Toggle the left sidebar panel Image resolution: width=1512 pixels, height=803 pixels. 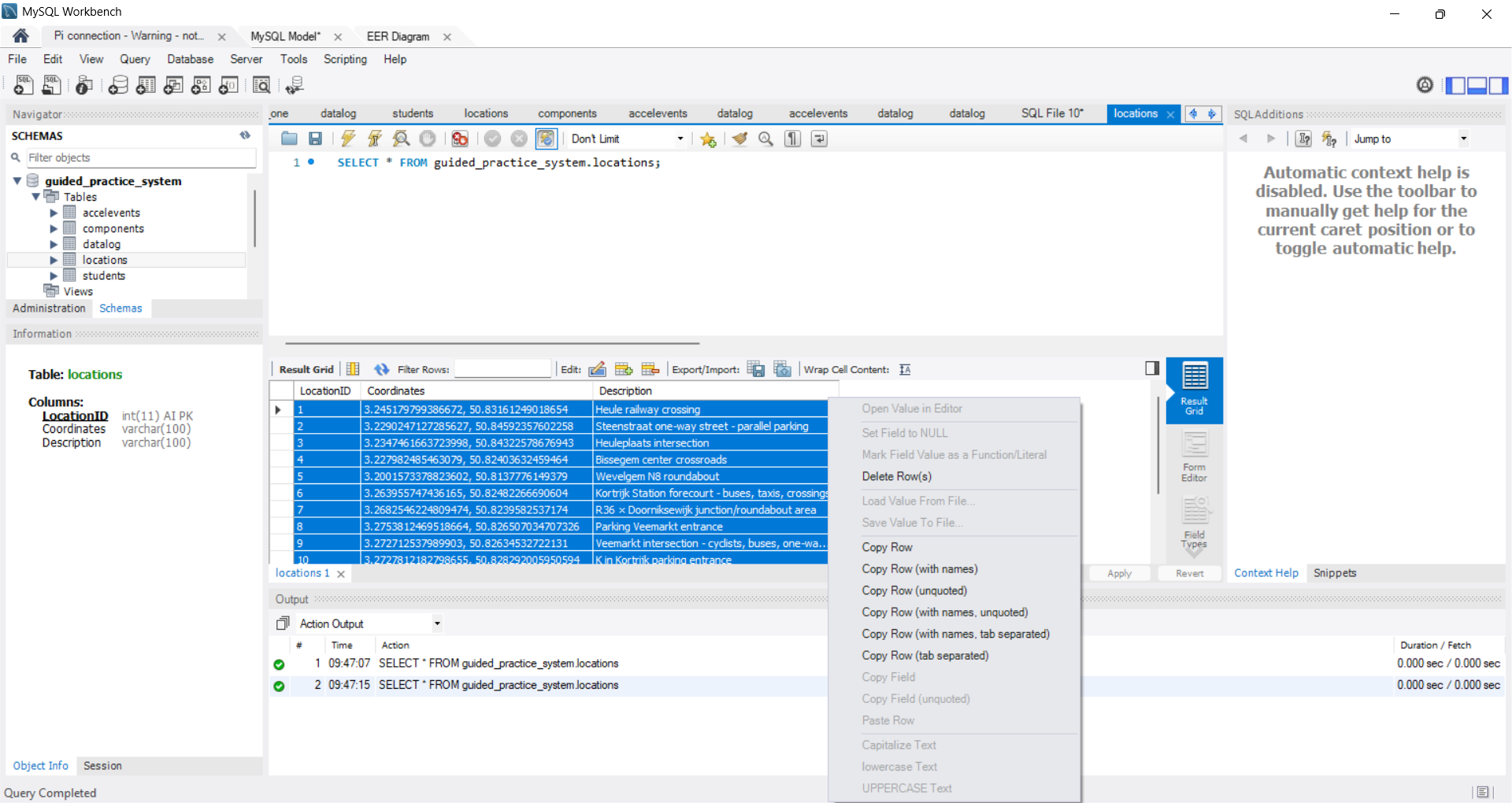(x=1455, y=85)
